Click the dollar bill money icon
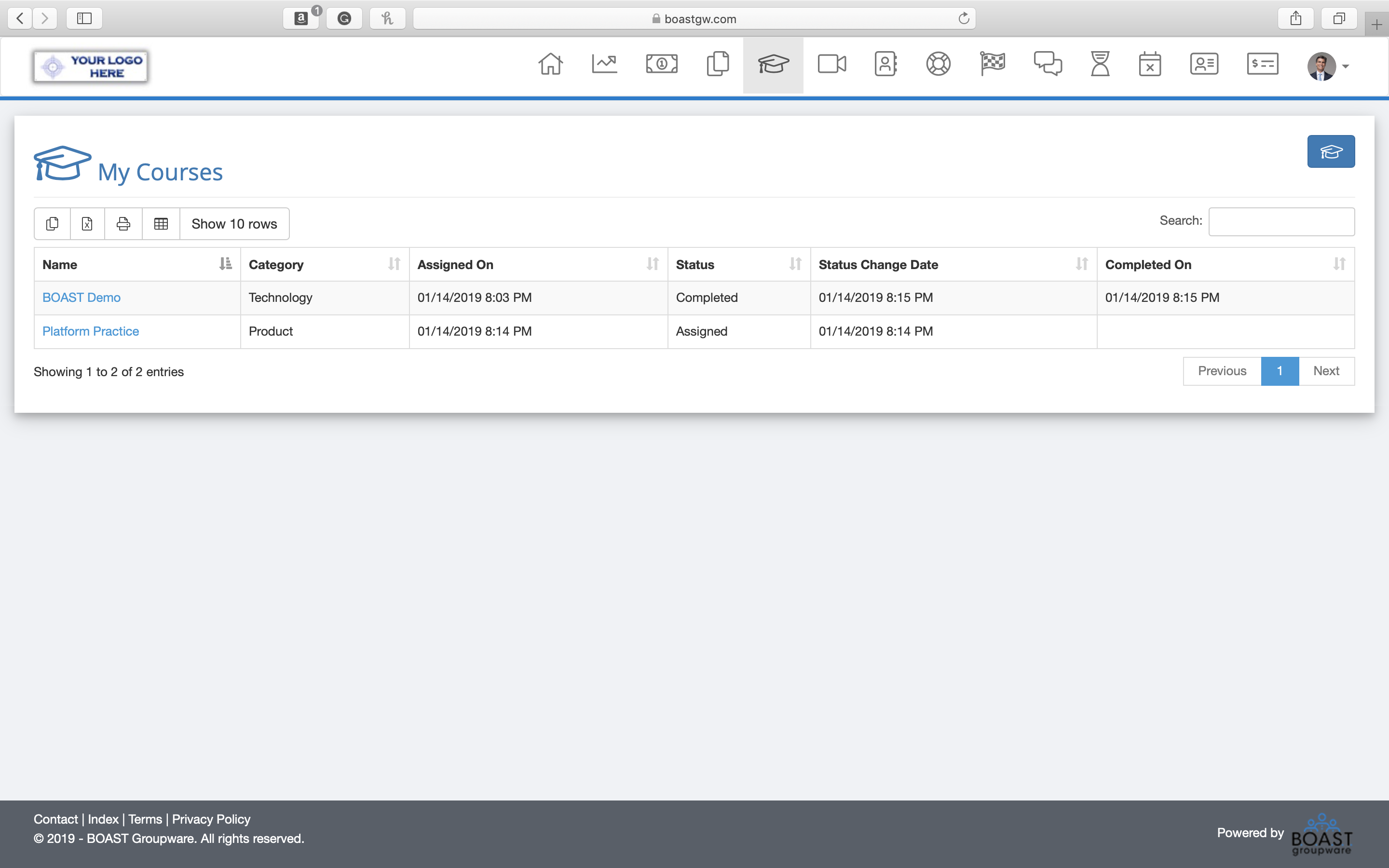 click(661, 64)
